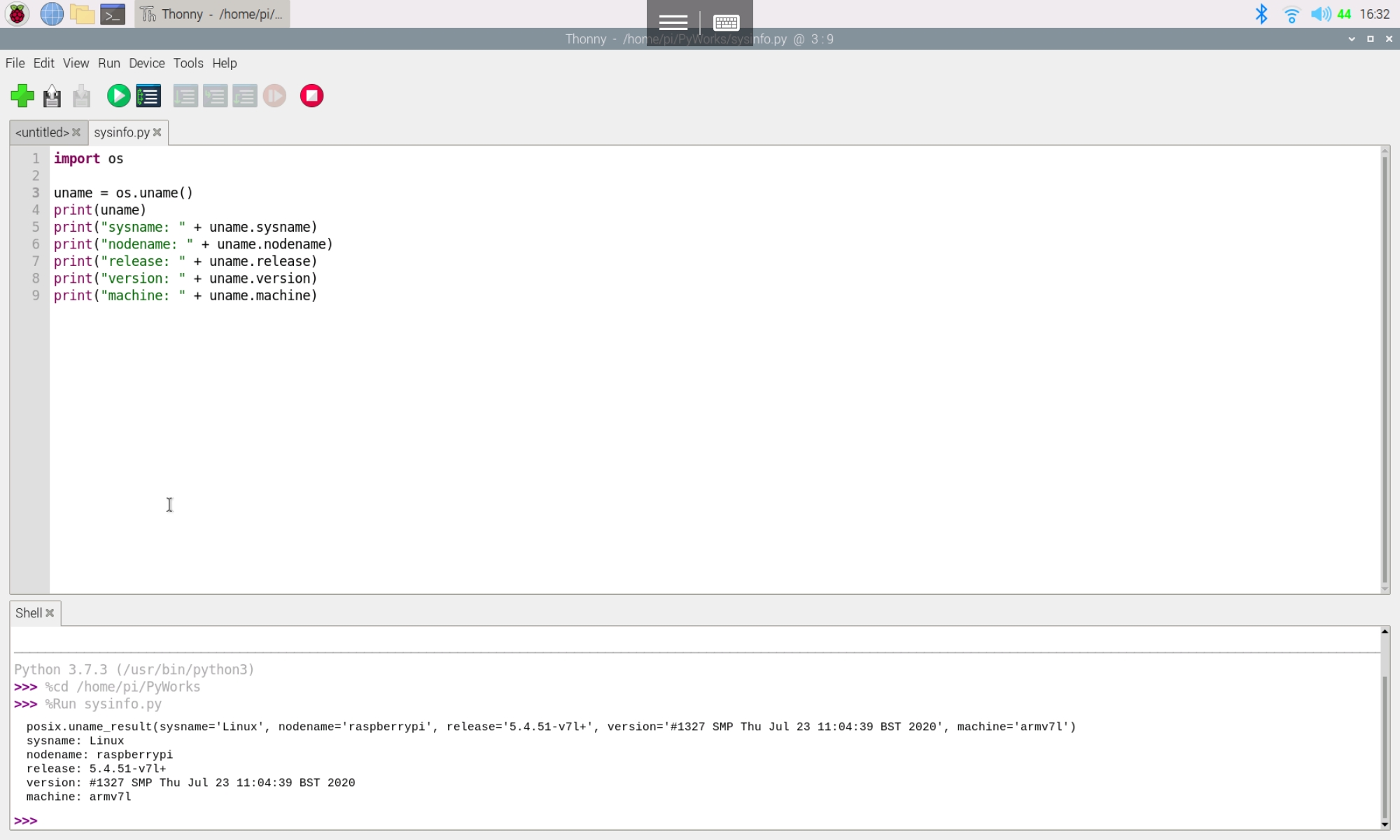Run the current script with the play icon
This screenshot has height=840, width=1400.
click(x=118, y=96)
